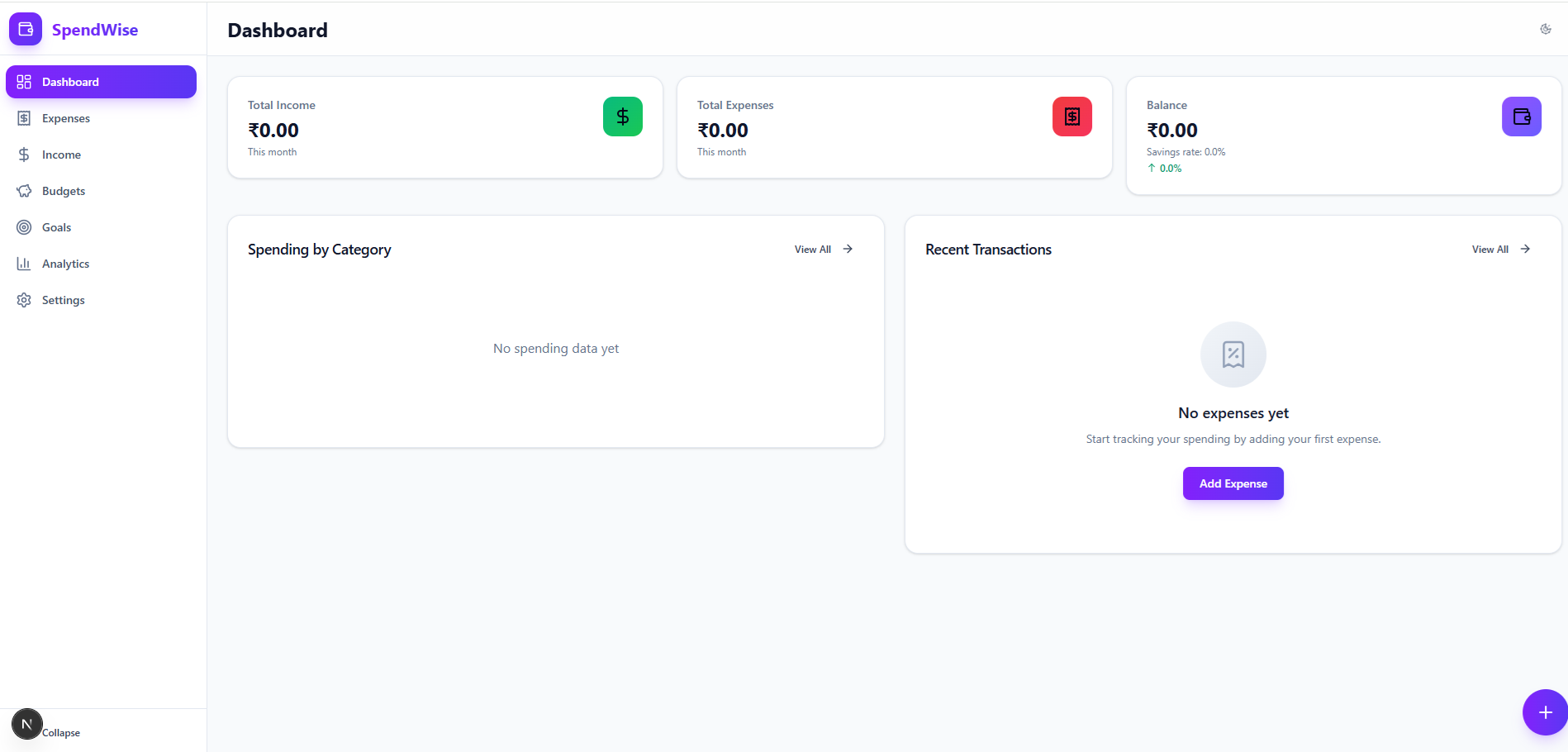Open Income via its dollar sidebar icon
Viewport: 1568px width, 752px height.
24,155
